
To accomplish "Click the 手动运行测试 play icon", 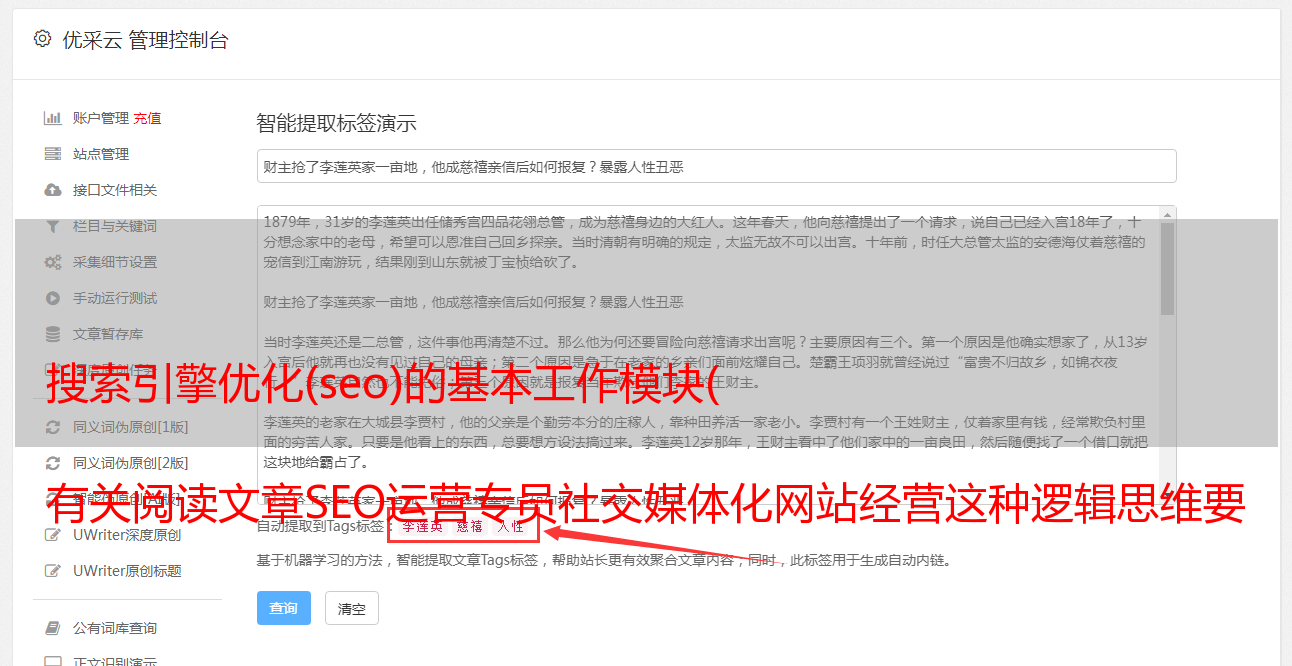I will 53,298.
